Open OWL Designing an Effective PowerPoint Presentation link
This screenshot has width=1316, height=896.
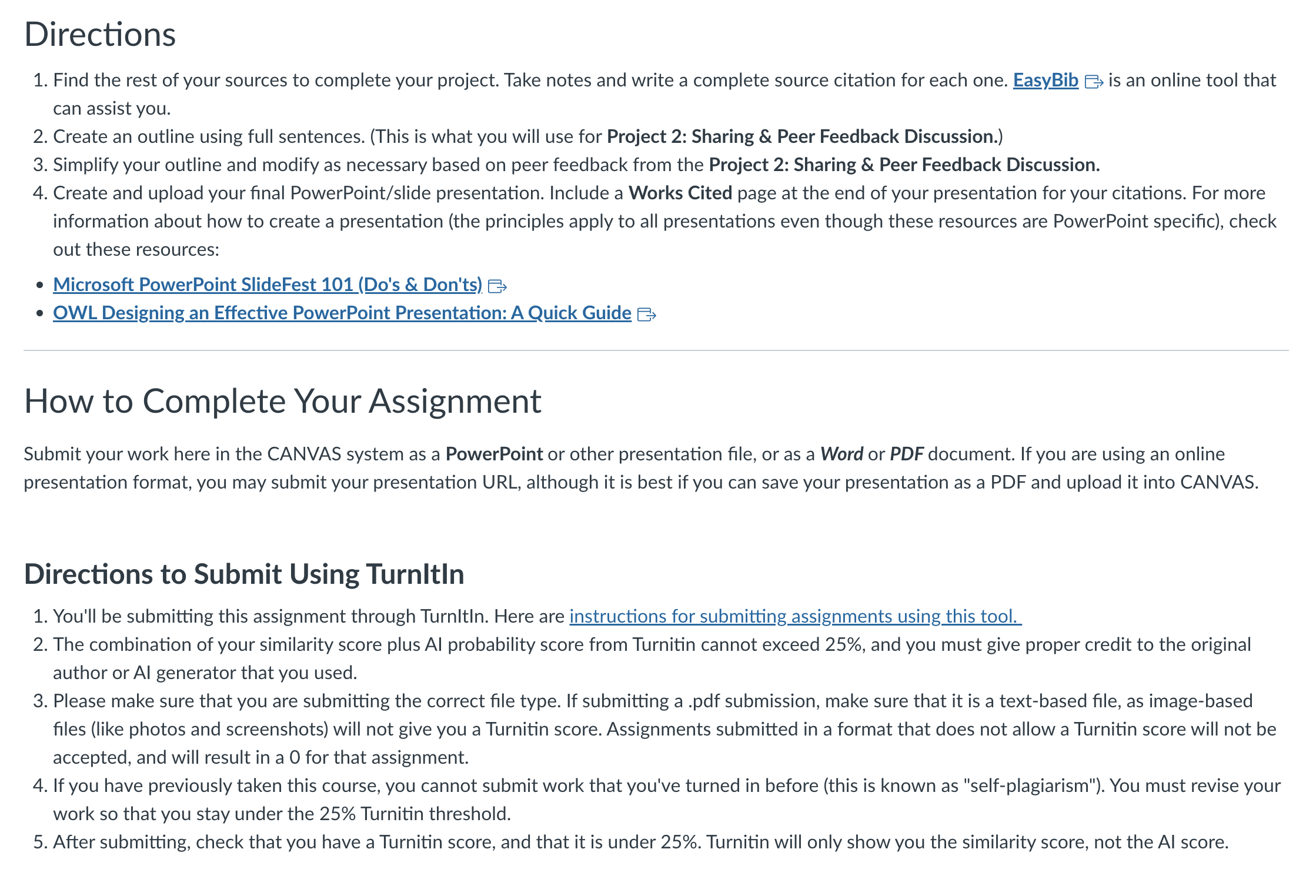(x=342, y=313)
